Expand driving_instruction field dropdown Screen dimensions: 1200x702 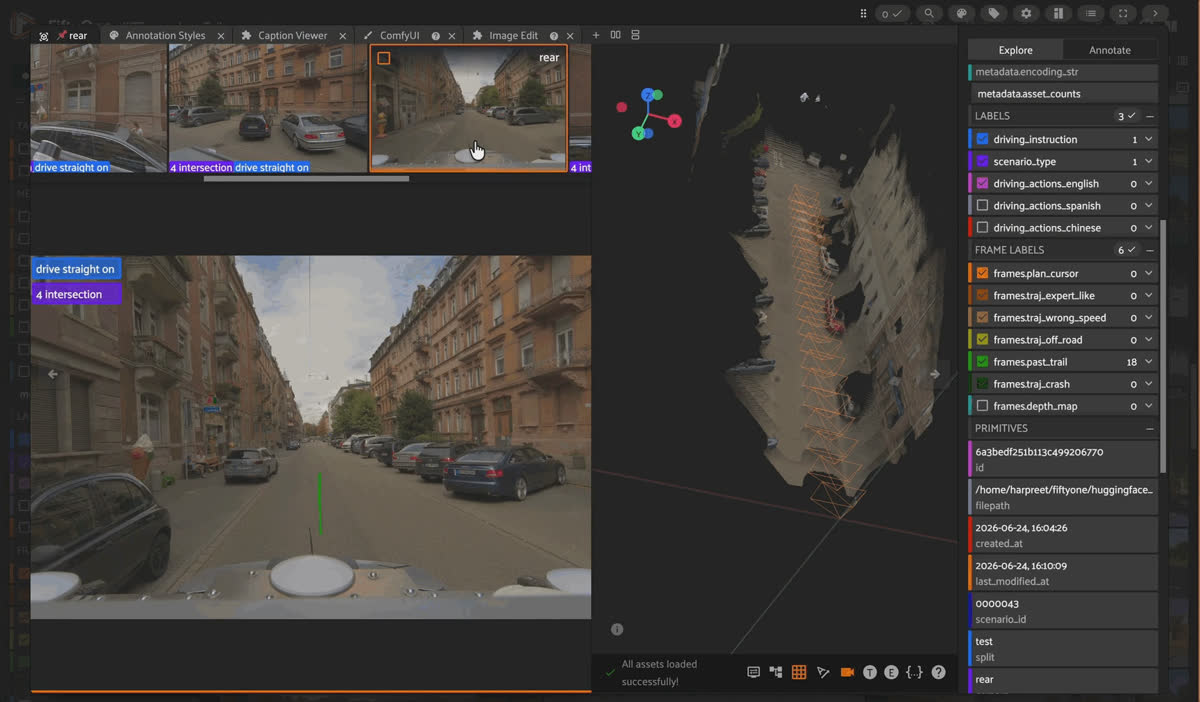(1149, 139)
